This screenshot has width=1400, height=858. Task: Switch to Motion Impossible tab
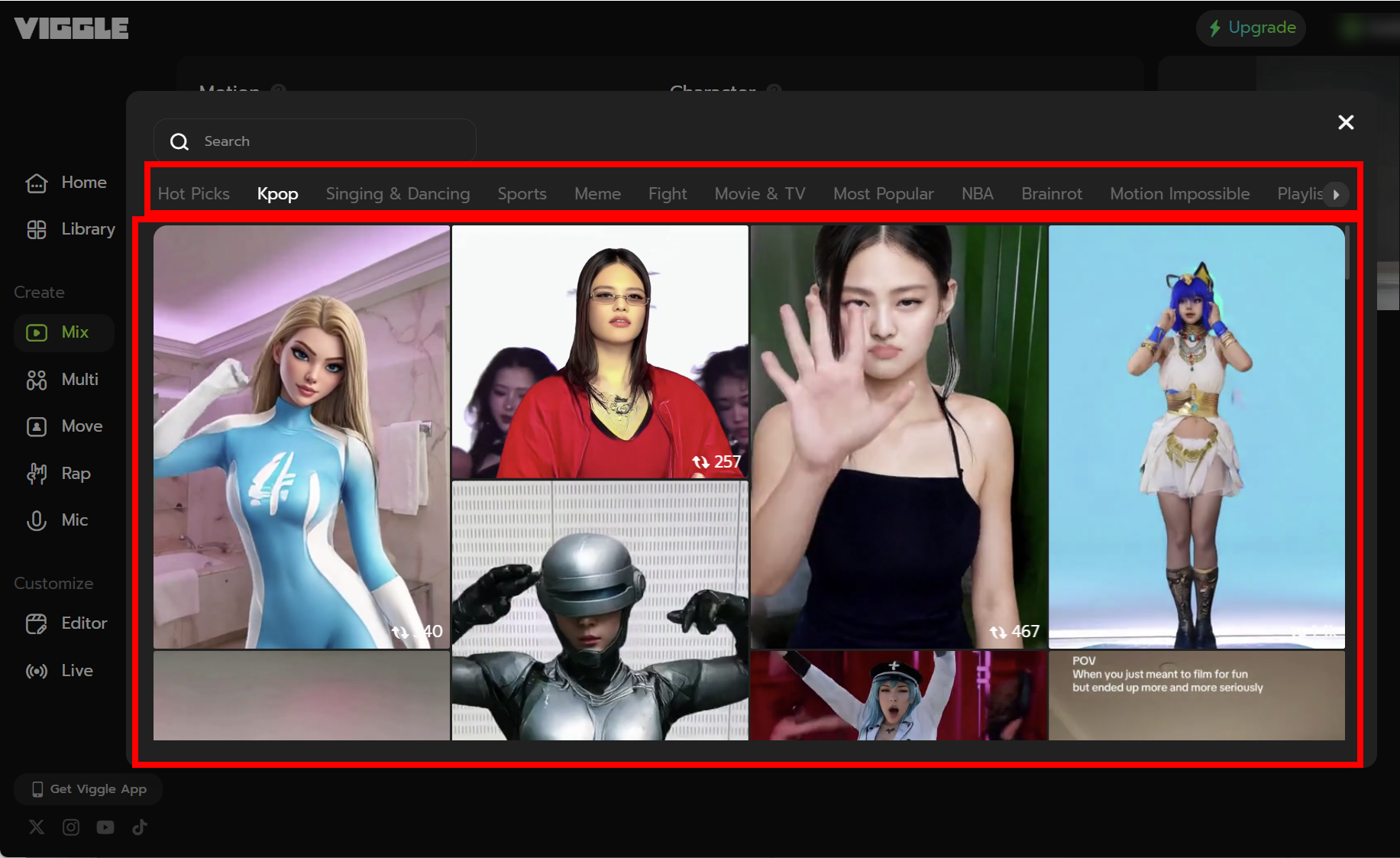pos(1179,194)
